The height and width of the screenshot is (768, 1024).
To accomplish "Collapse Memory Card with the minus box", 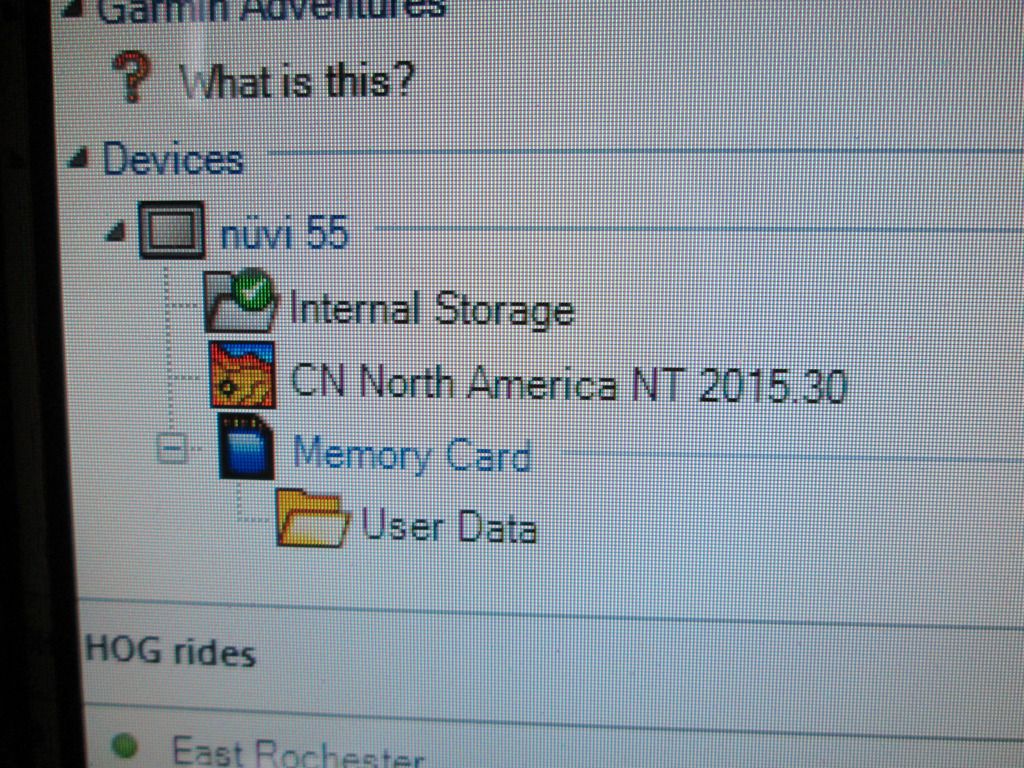I will (x=172, y=449).
